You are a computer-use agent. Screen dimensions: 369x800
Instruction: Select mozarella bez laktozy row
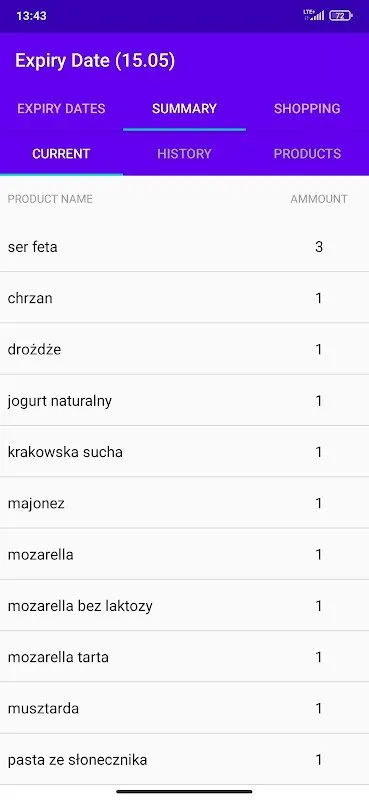(x=184, y=606)
